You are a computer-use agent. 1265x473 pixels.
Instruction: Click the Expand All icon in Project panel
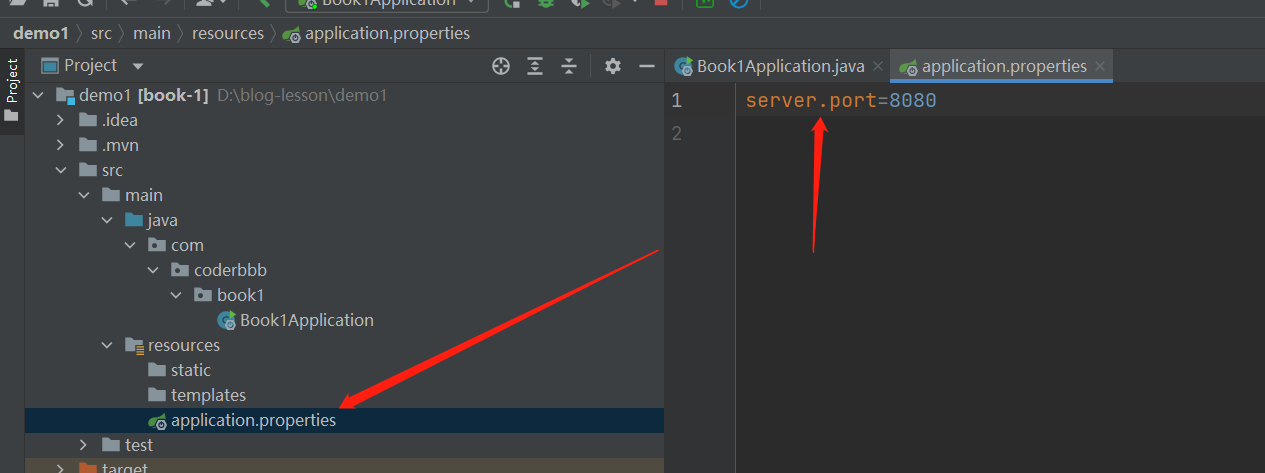(535, 66)
